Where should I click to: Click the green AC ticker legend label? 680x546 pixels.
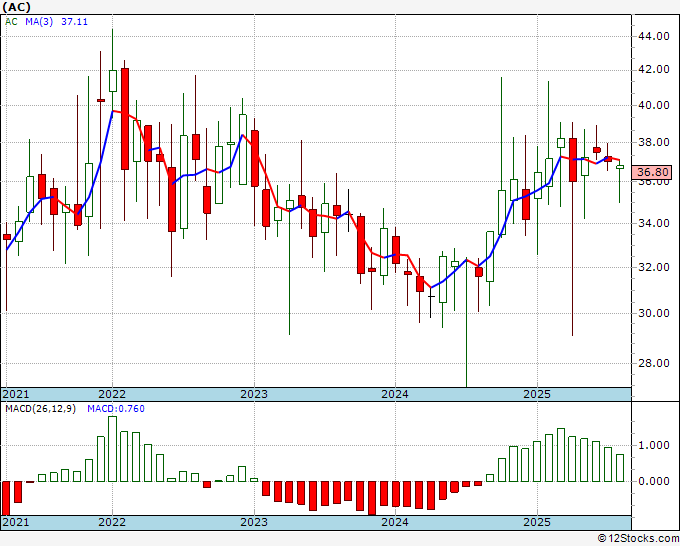pos(11,22)
